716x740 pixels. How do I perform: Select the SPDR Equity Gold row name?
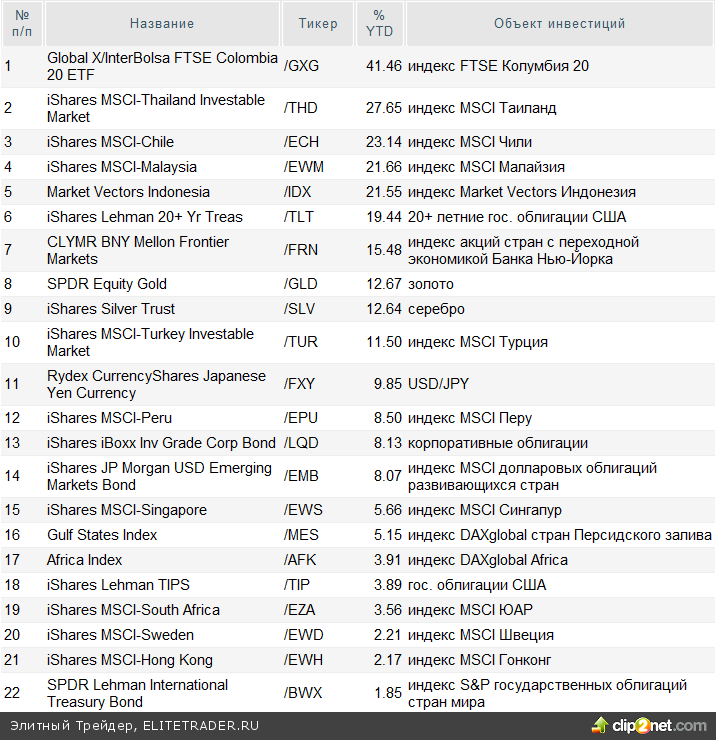click(x=107, y=284)
